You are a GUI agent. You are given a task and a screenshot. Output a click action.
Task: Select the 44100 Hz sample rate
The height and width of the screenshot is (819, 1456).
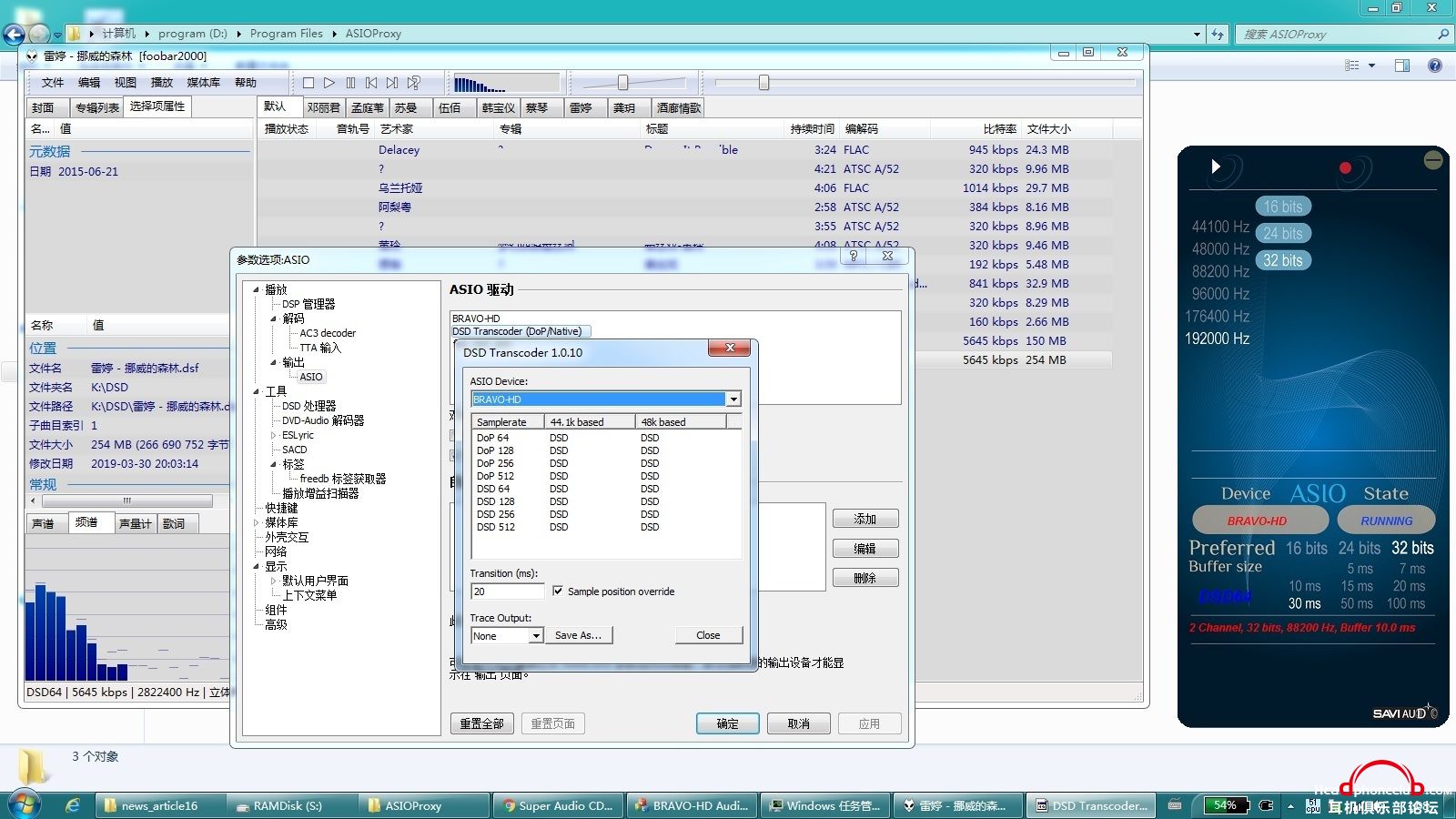[x=1220, y=227]
